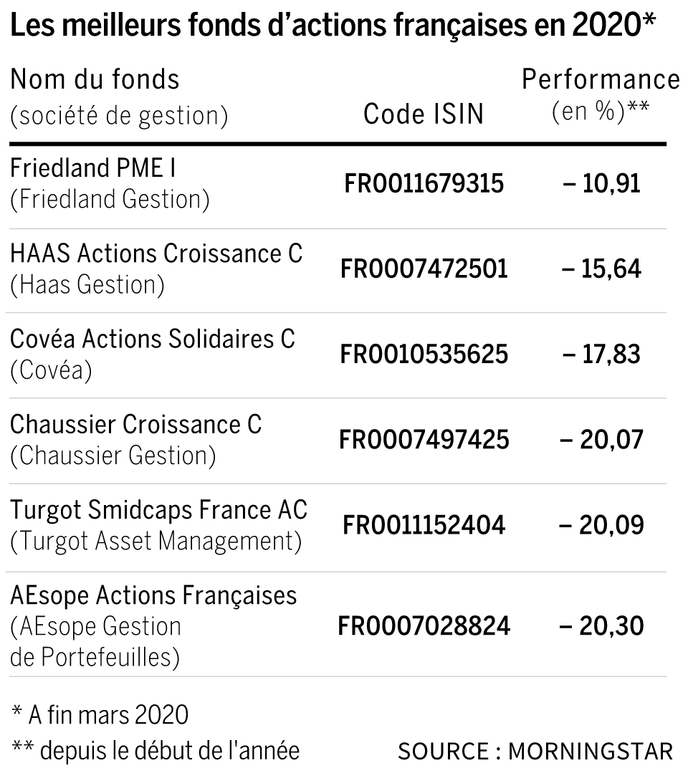Select ISIN code FR0007472501
This screenshot has height=780, width=688.
click(x=424, y=269)
